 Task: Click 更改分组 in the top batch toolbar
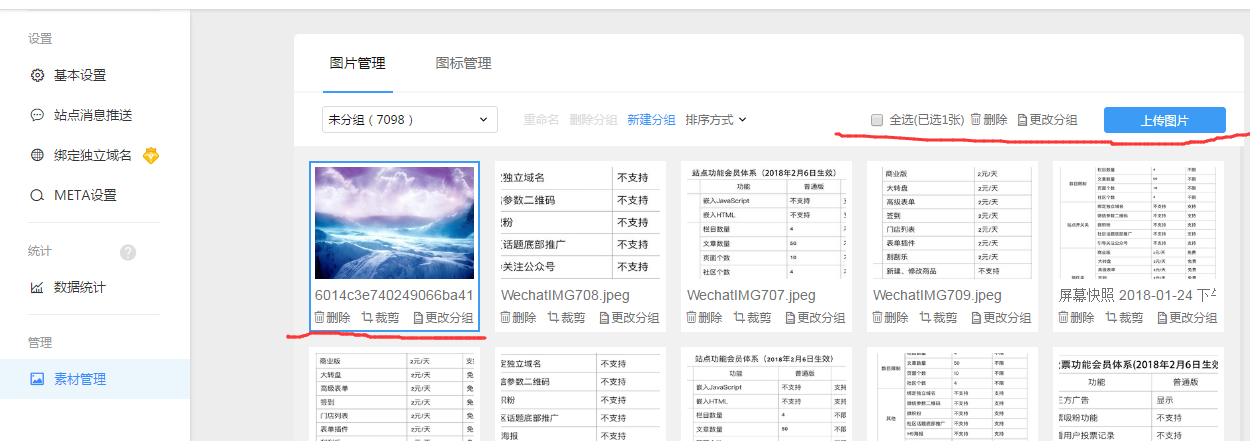[x=1047, y=120]
